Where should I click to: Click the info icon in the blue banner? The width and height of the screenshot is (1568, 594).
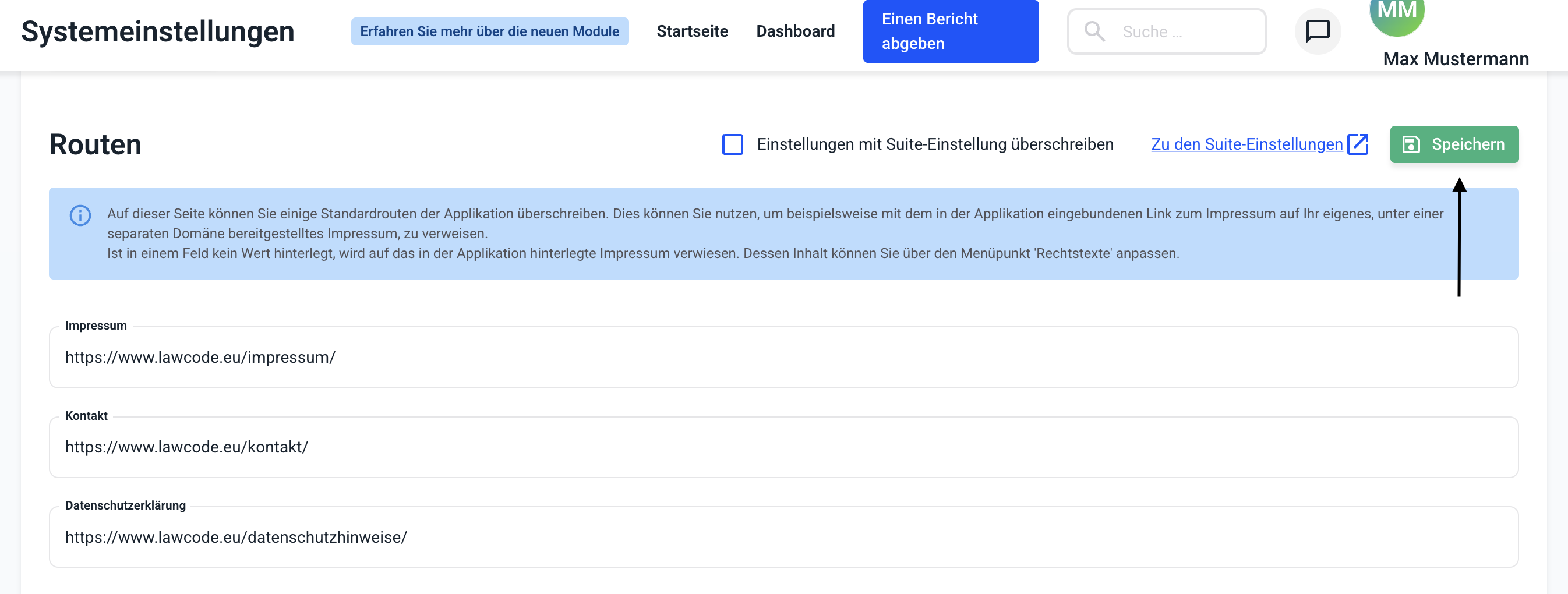point(80,215)
